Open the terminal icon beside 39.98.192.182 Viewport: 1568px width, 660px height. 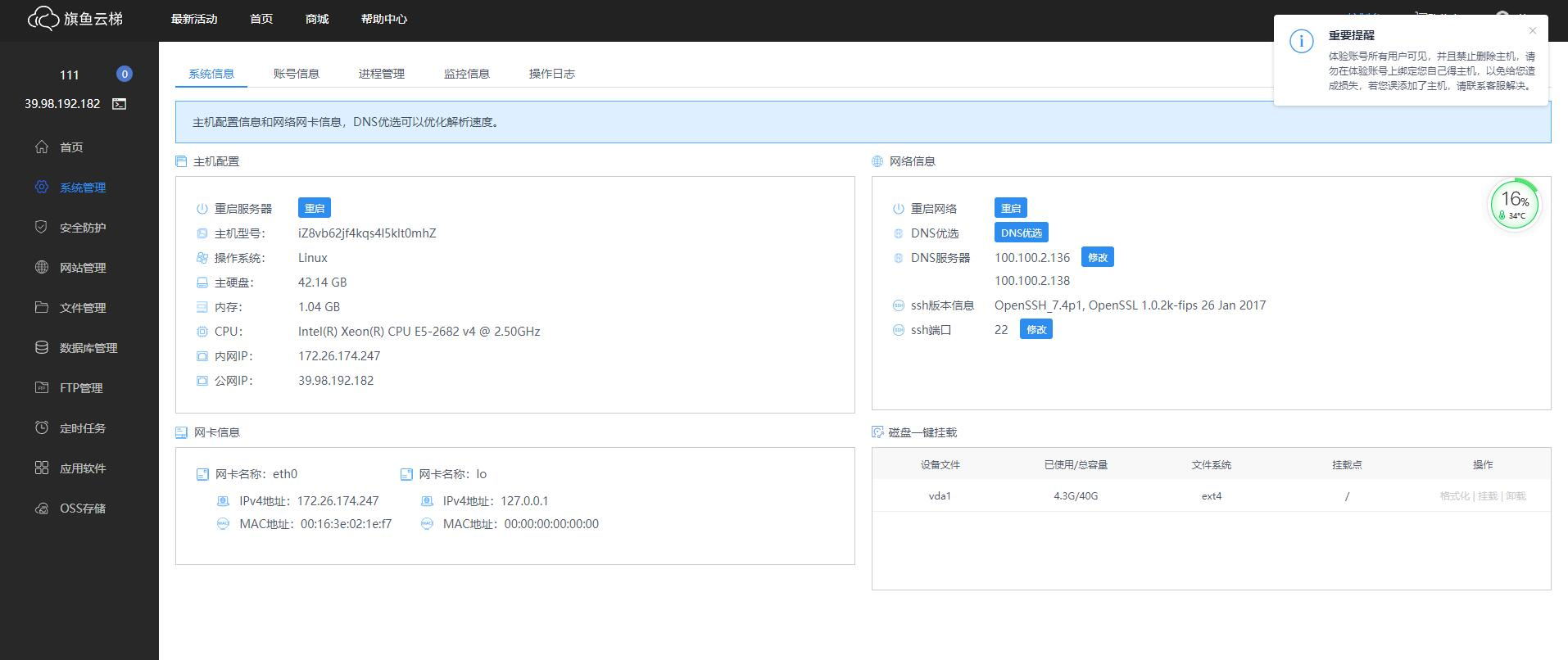119,104
